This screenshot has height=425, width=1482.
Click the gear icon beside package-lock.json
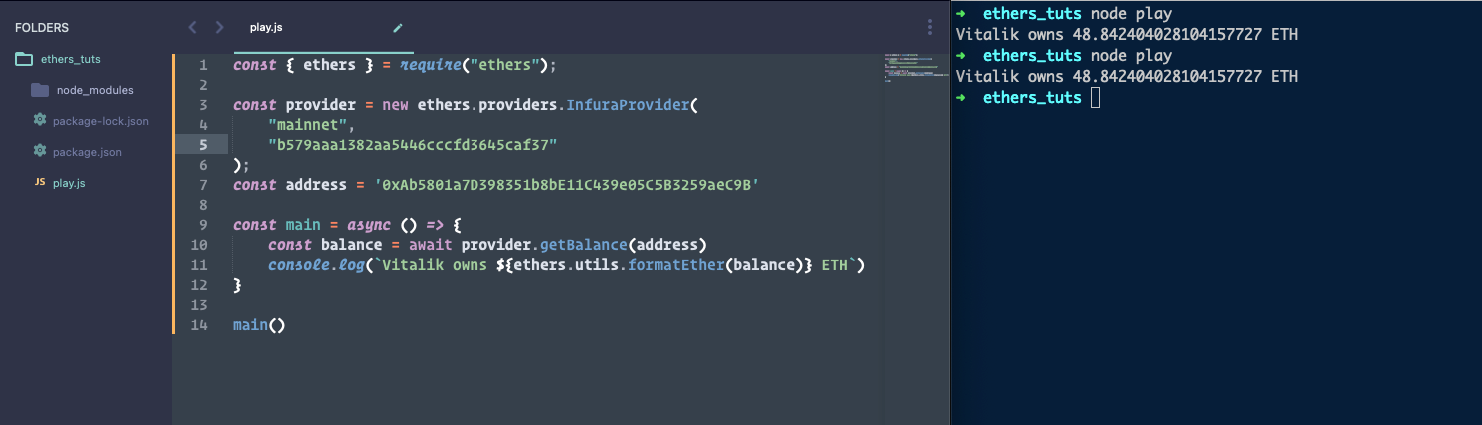tap(40, 121)
